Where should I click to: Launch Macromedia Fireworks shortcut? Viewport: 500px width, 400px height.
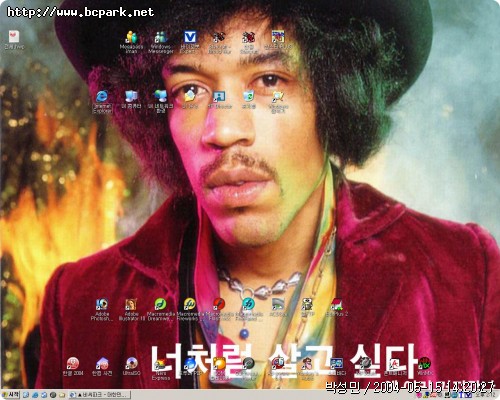tap(190, 310)
